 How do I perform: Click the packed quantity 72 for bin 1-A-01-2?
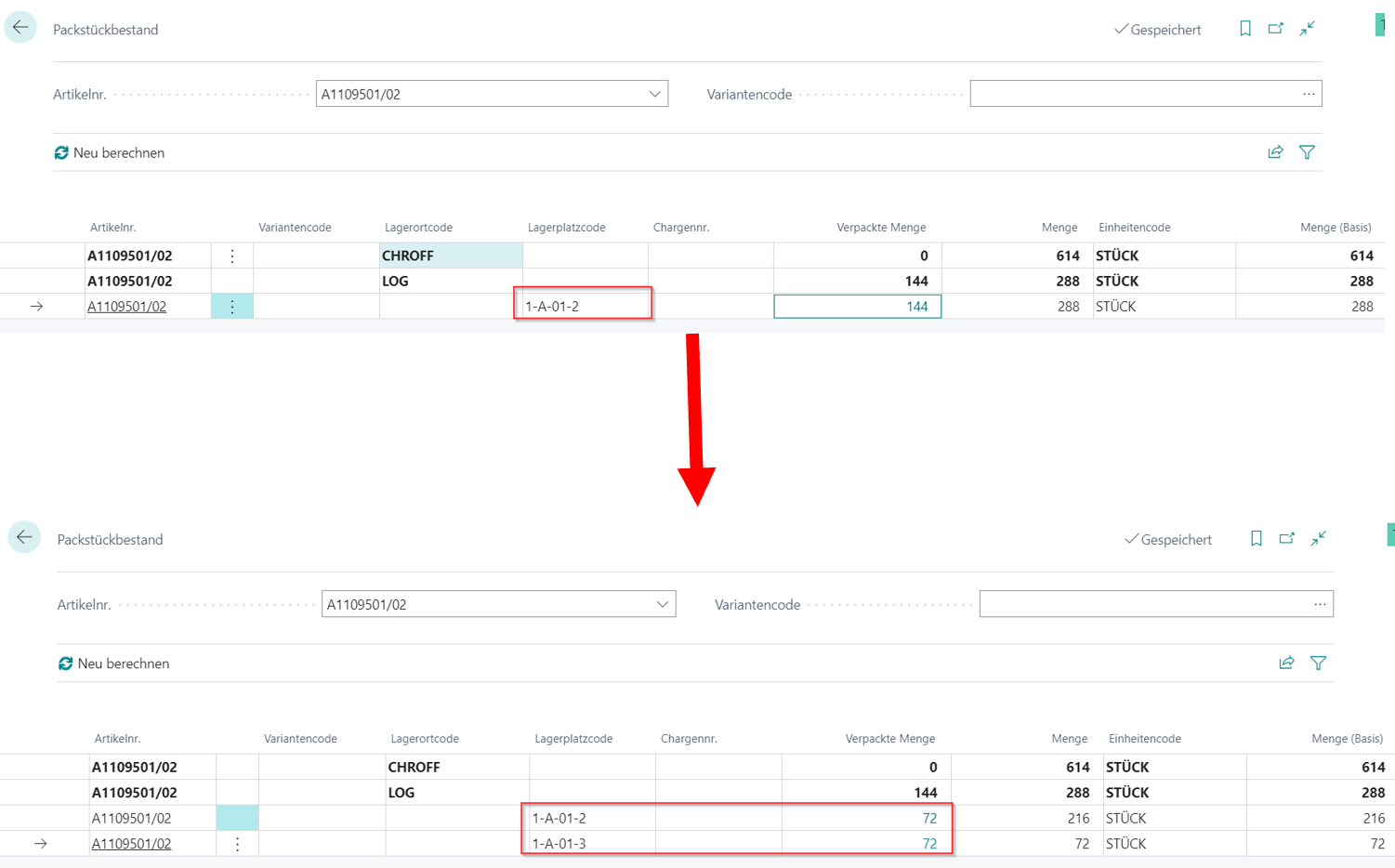(x=928, y=819)
